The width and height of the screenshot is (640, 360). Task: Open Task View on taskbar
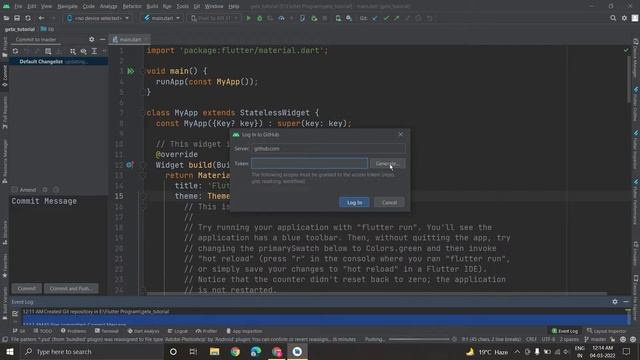click(x=193, y=351)
